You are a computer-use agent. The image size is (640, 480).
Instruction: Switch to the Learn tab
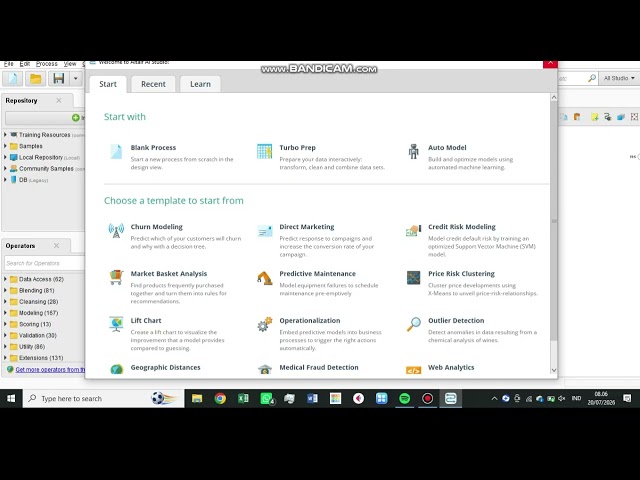point(200,84)
